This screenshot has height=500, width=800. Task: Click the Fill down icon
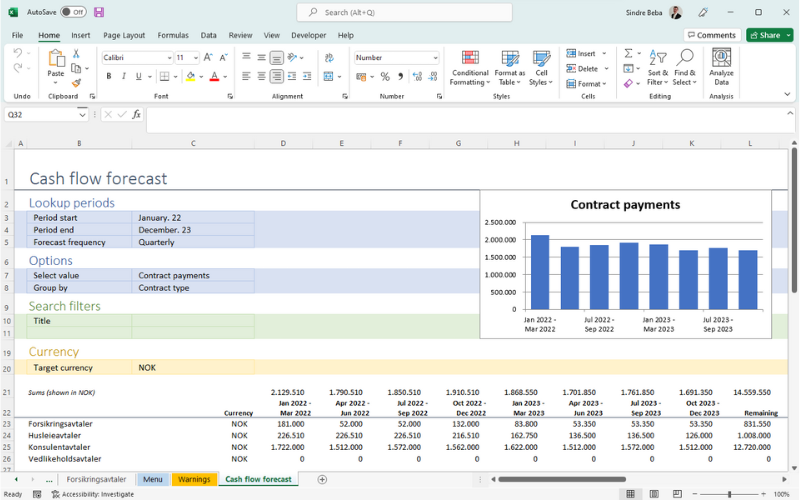pyautogui.click(x=629, y=68)
